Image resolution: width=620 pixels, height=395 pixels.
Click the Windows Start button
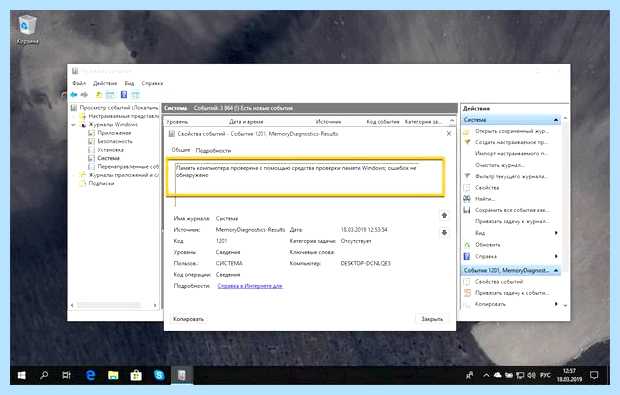21,375
